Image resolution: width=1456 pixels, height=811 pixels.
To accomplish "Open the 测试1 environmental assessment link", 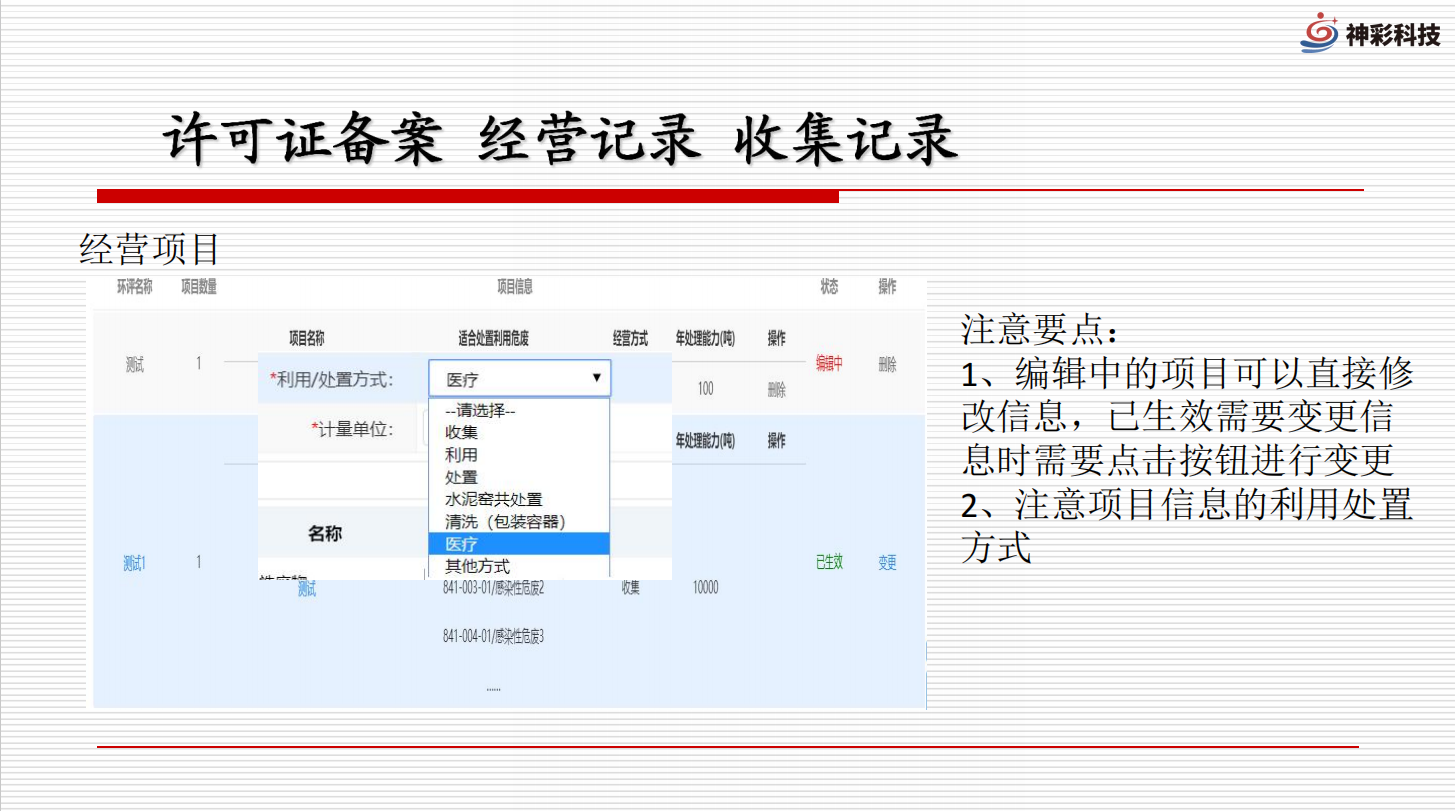I will click(134, 563).
